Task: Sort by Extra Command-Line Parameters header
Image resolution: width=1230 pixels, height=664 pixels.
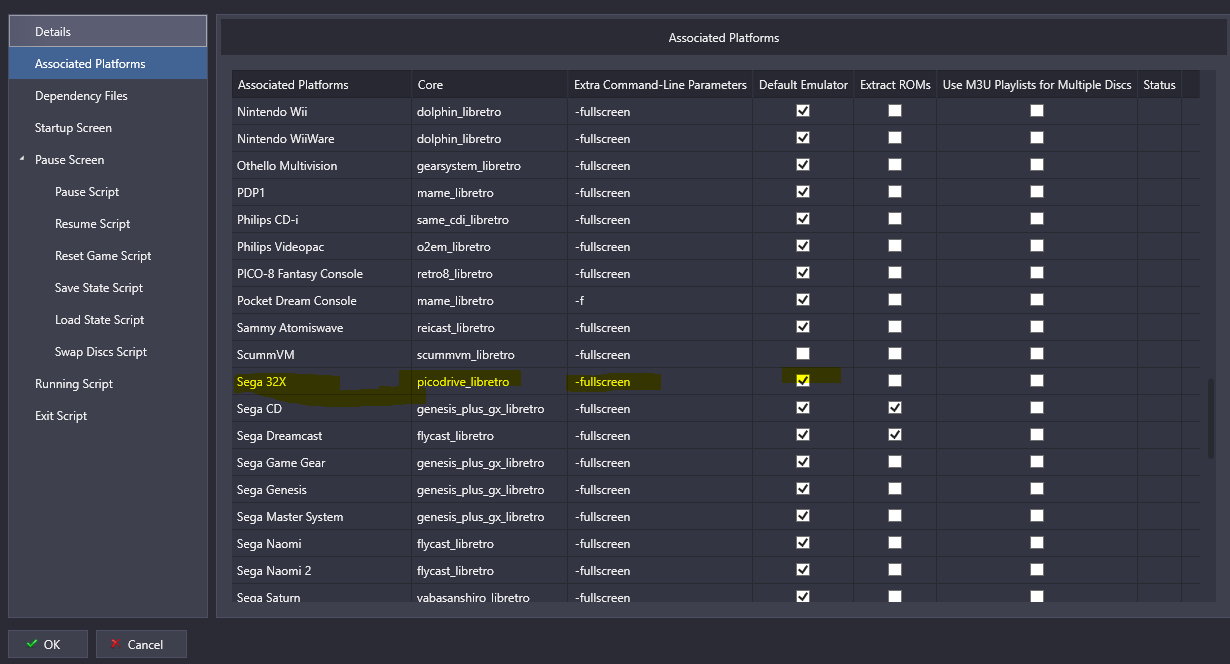Action: click(x=660, y=85)
